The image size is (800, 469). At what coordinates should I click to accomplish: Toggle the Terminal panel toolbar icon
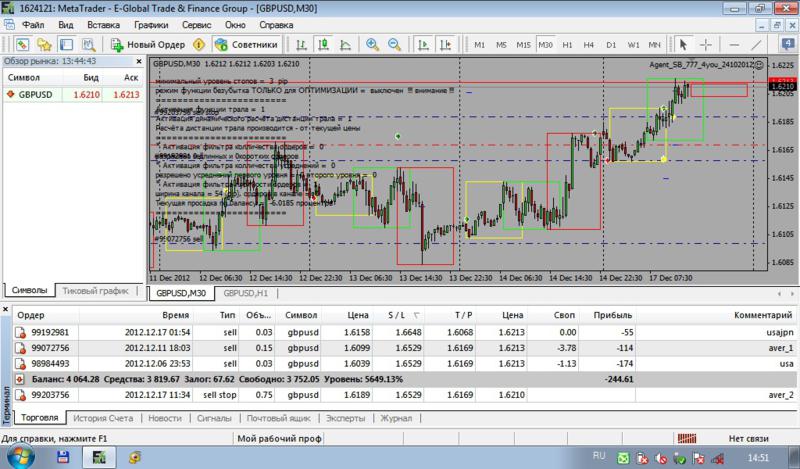[x=66, y=44]
